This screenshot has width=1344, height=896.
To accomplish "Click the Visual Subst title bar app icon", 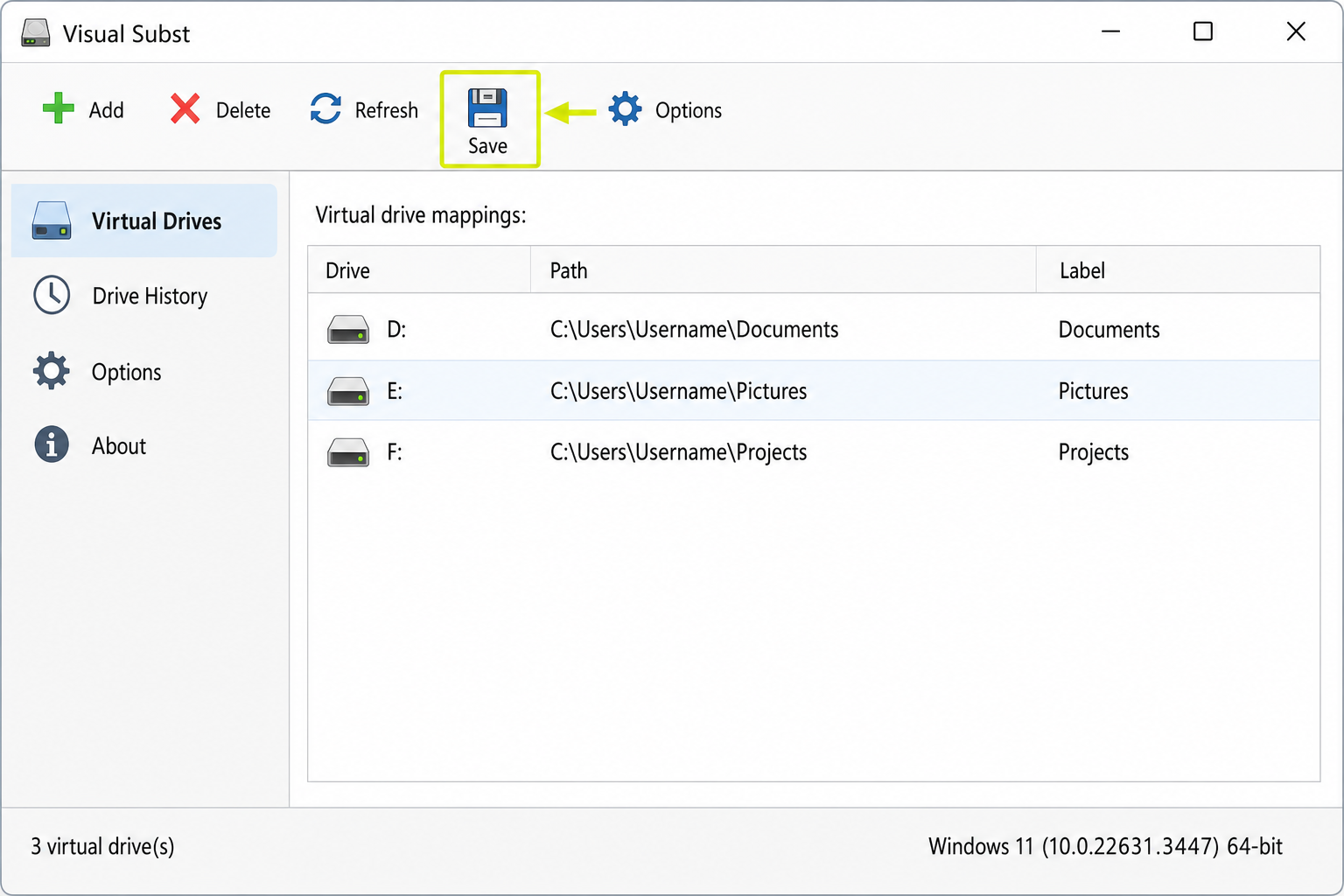I will pos(36,33).
